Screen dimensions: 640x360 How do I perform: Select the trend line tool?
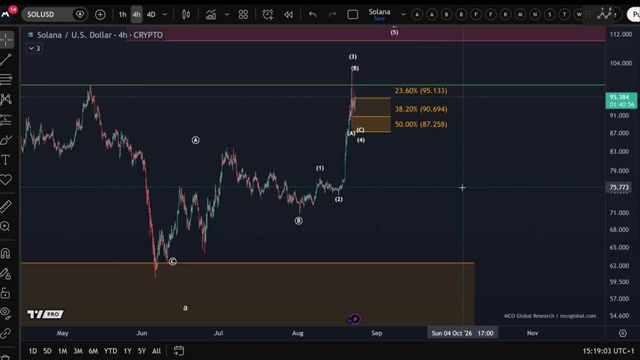(x=6, y=60)
